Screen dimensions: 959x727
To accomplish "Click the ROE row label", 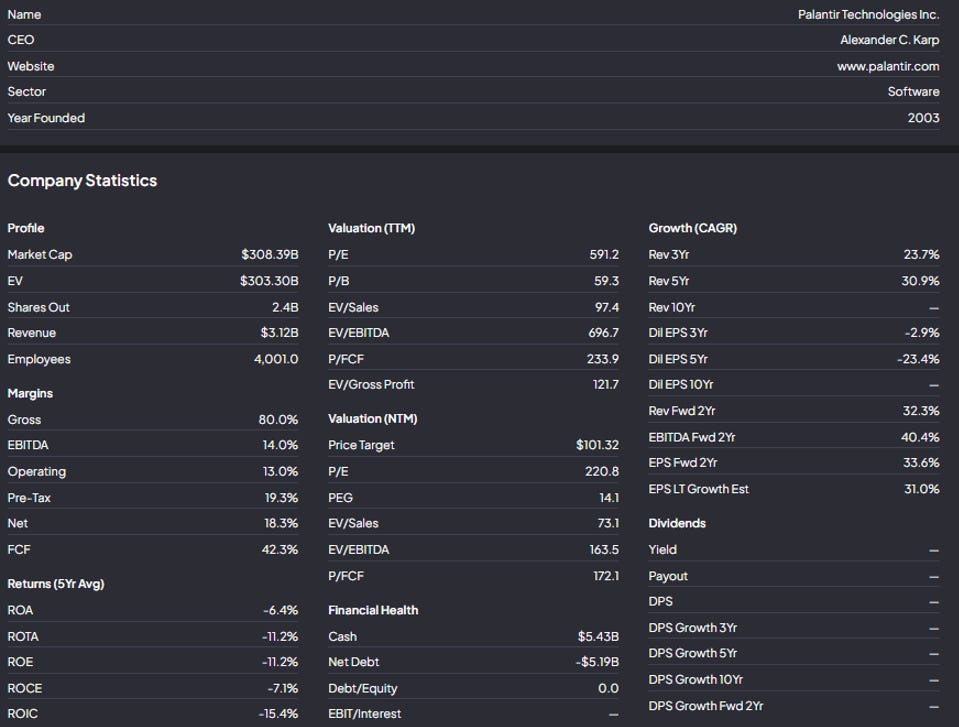I will coord(20,662).
